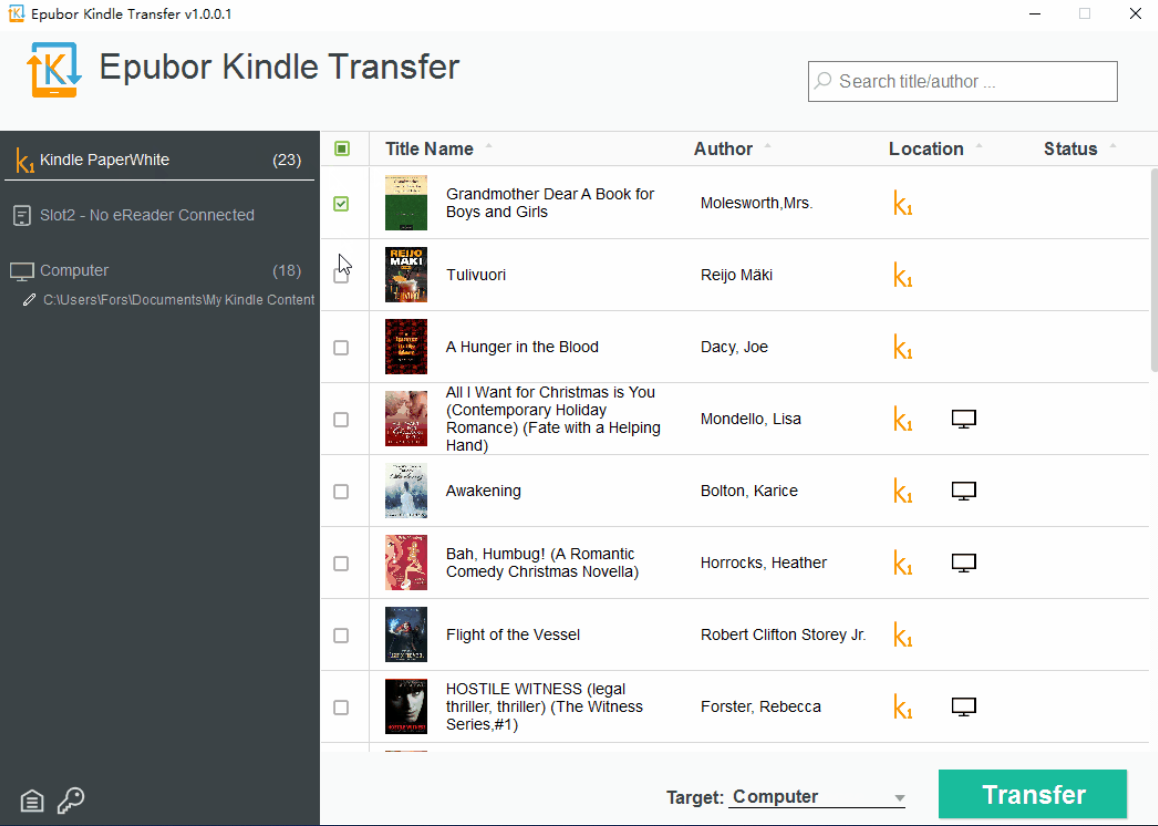The width and height of the screenshot is (1158, 826).
Task: Open the Target Computer dropdown
Action: click(x=817, y=797)
